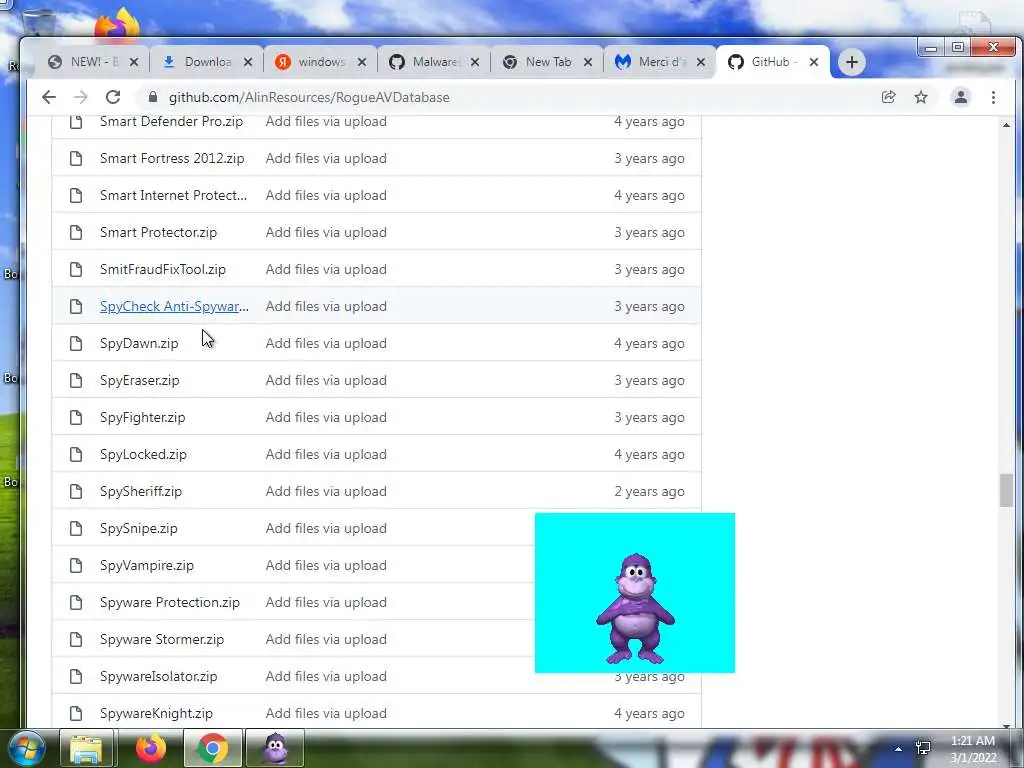Open Smart Defender Pro.zip file
The width and height of the screenshot is (1024, 768).
tap(171, 121)
